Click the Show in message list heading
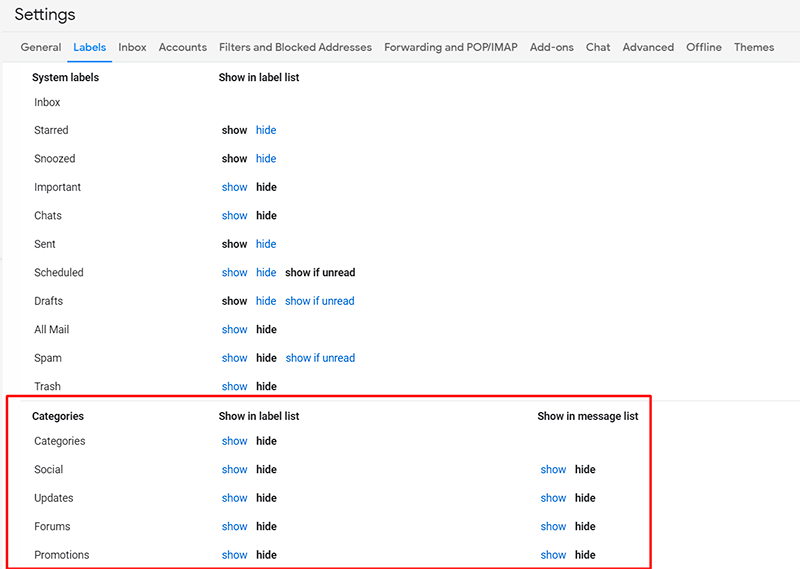This screenshot has height=569, width=800. click(587, 416)
